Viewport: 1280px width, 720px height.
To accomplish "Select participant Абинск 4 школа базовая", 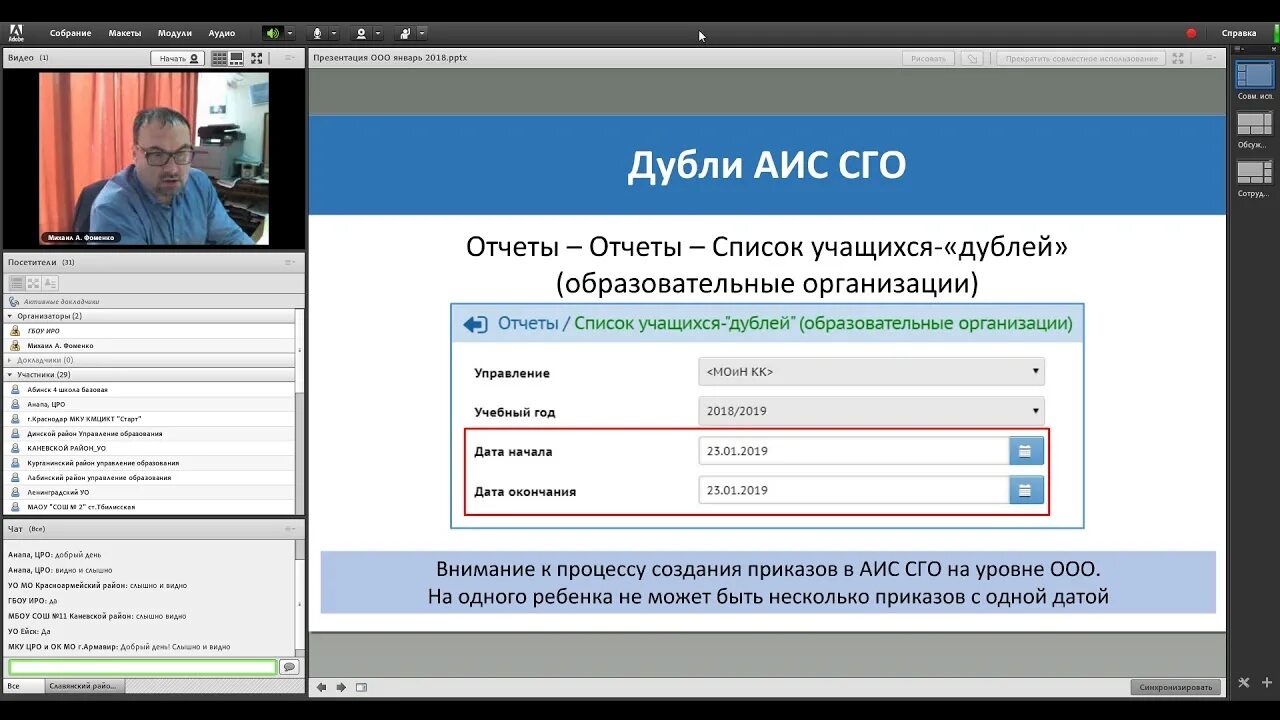I will coord(150,389).
